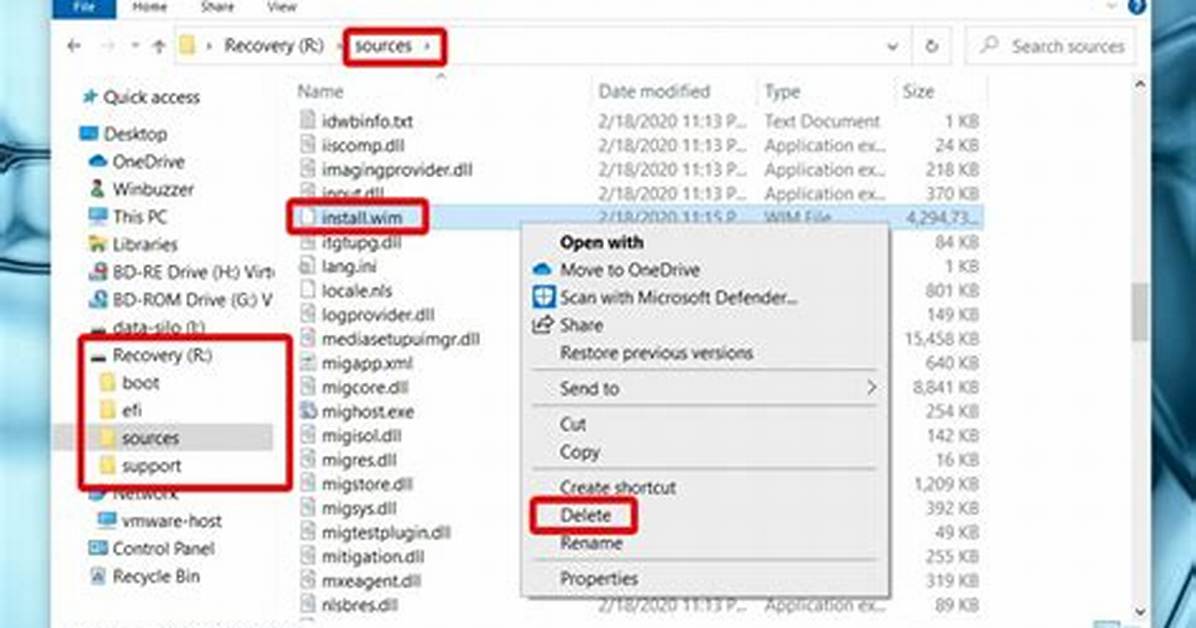Image resolution: width=1196 pixels, height=628 pixels.
Task: Select vmware-host network icon
Action: [107, 521]
